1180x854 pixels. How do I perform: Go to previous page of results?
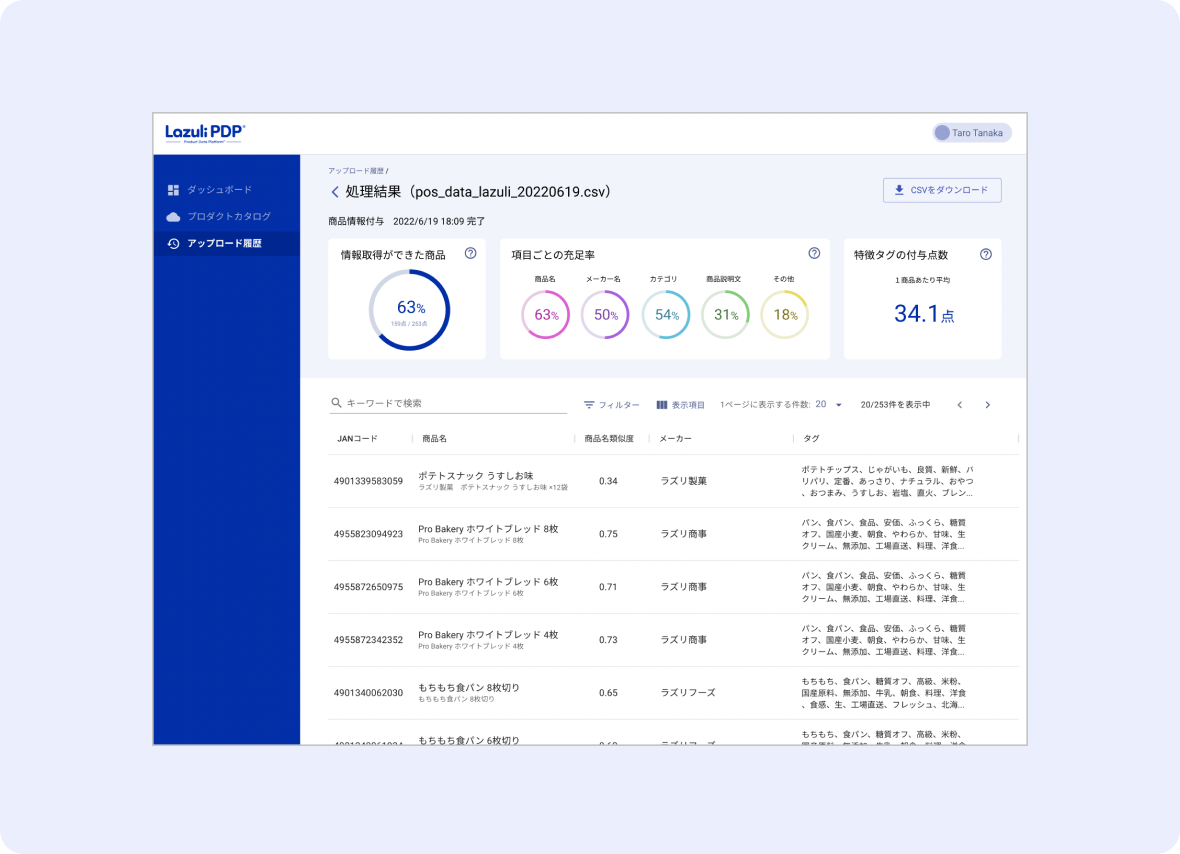(960, 405)
